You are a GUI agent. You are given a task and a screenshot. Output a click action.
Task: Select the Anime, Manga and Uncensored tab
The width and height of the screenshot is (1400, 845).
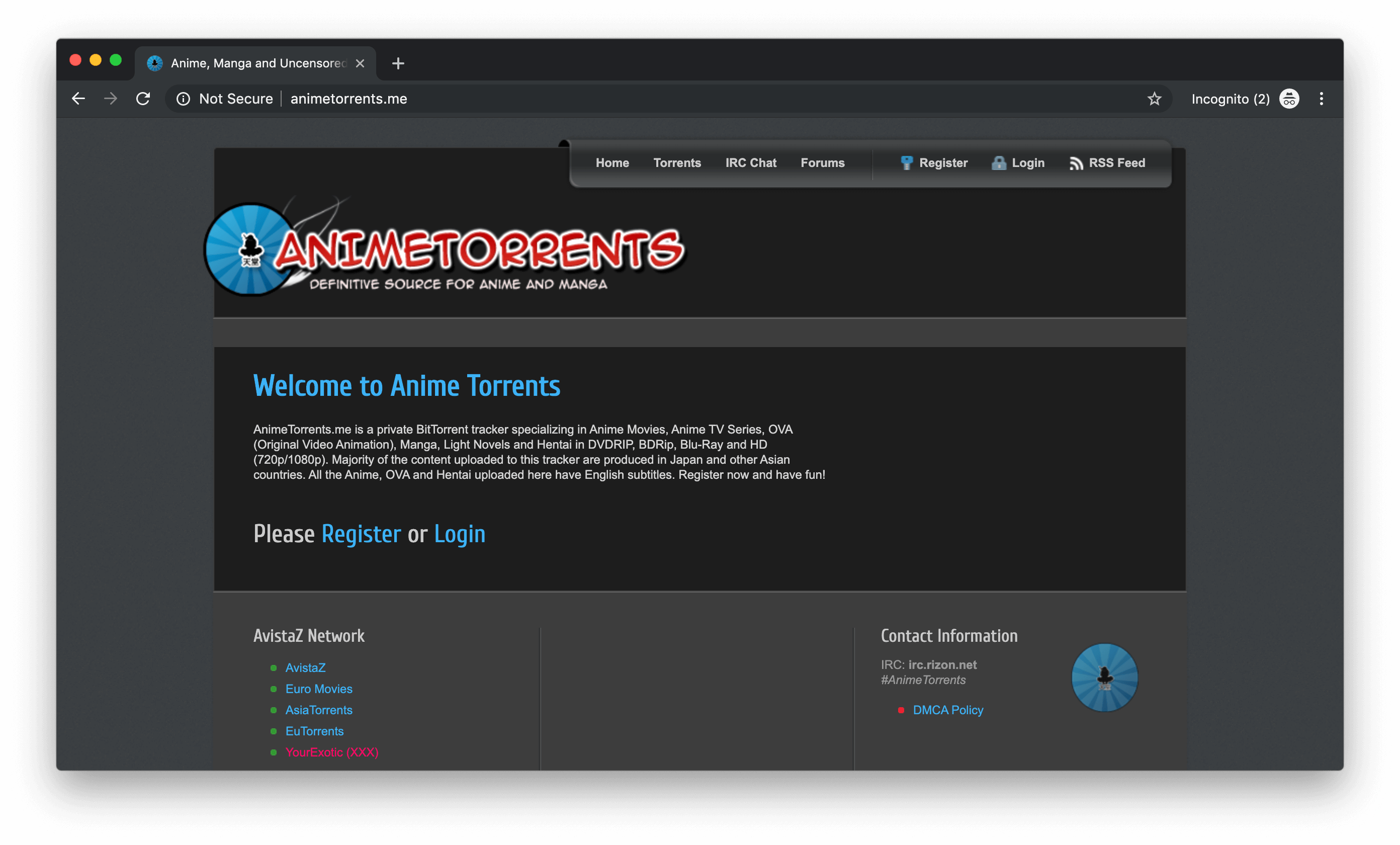coord(255,63)
